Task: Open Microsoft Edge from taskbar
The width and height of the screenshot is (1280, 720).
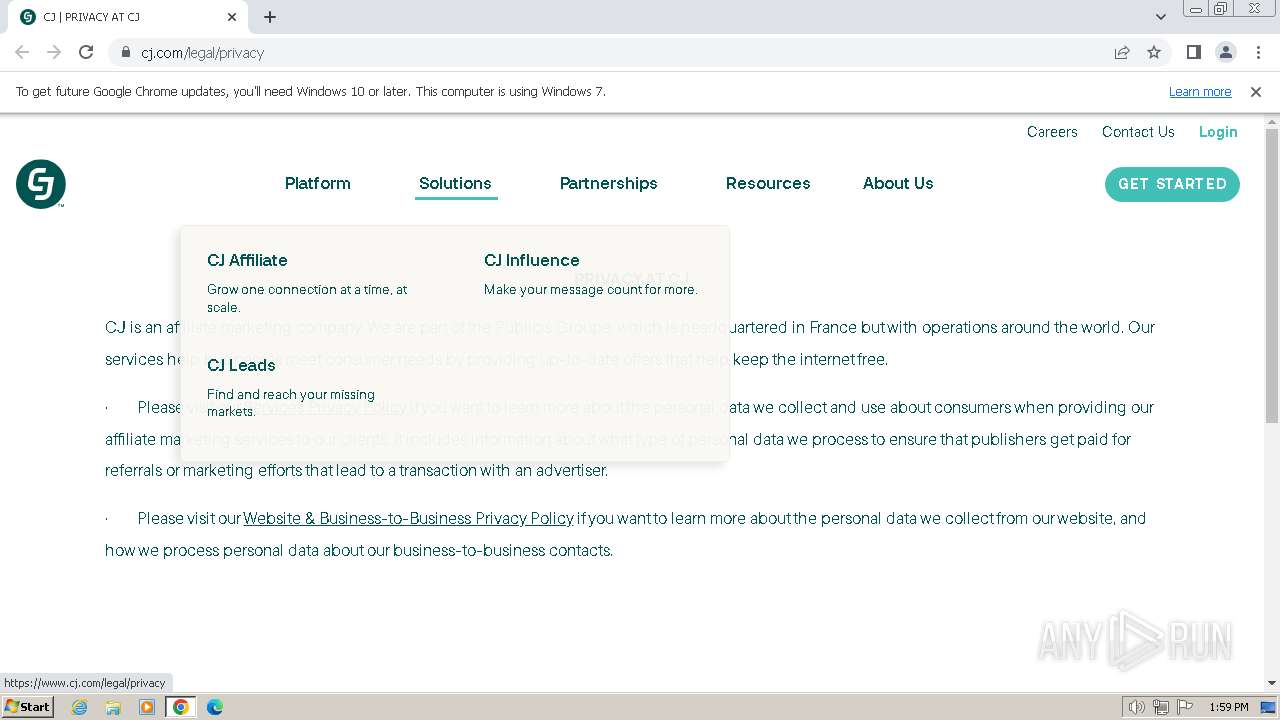Action: coord(215,707)
